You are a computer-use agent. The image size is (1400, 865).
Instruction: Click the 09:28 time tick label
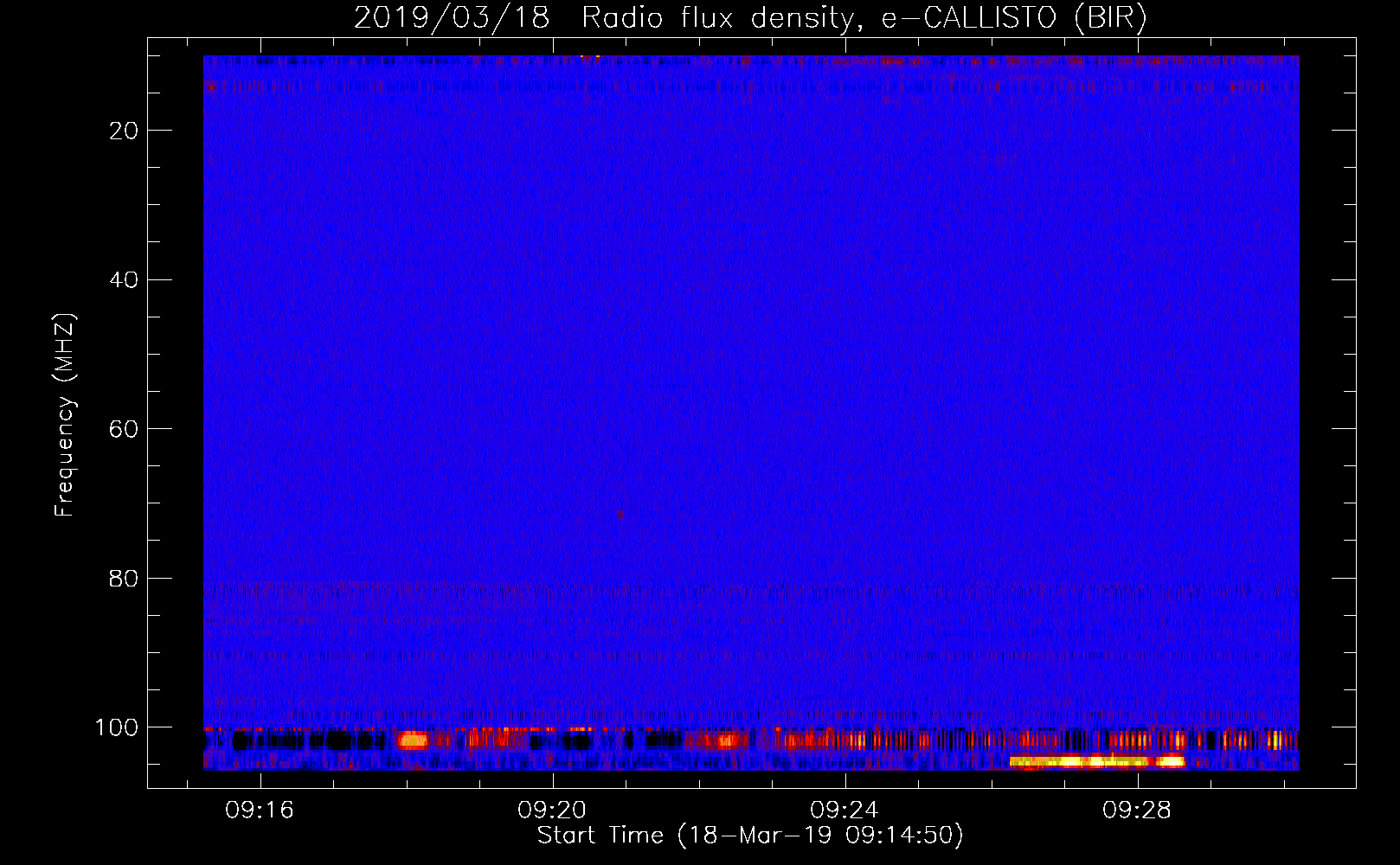tap(1136, 810)
